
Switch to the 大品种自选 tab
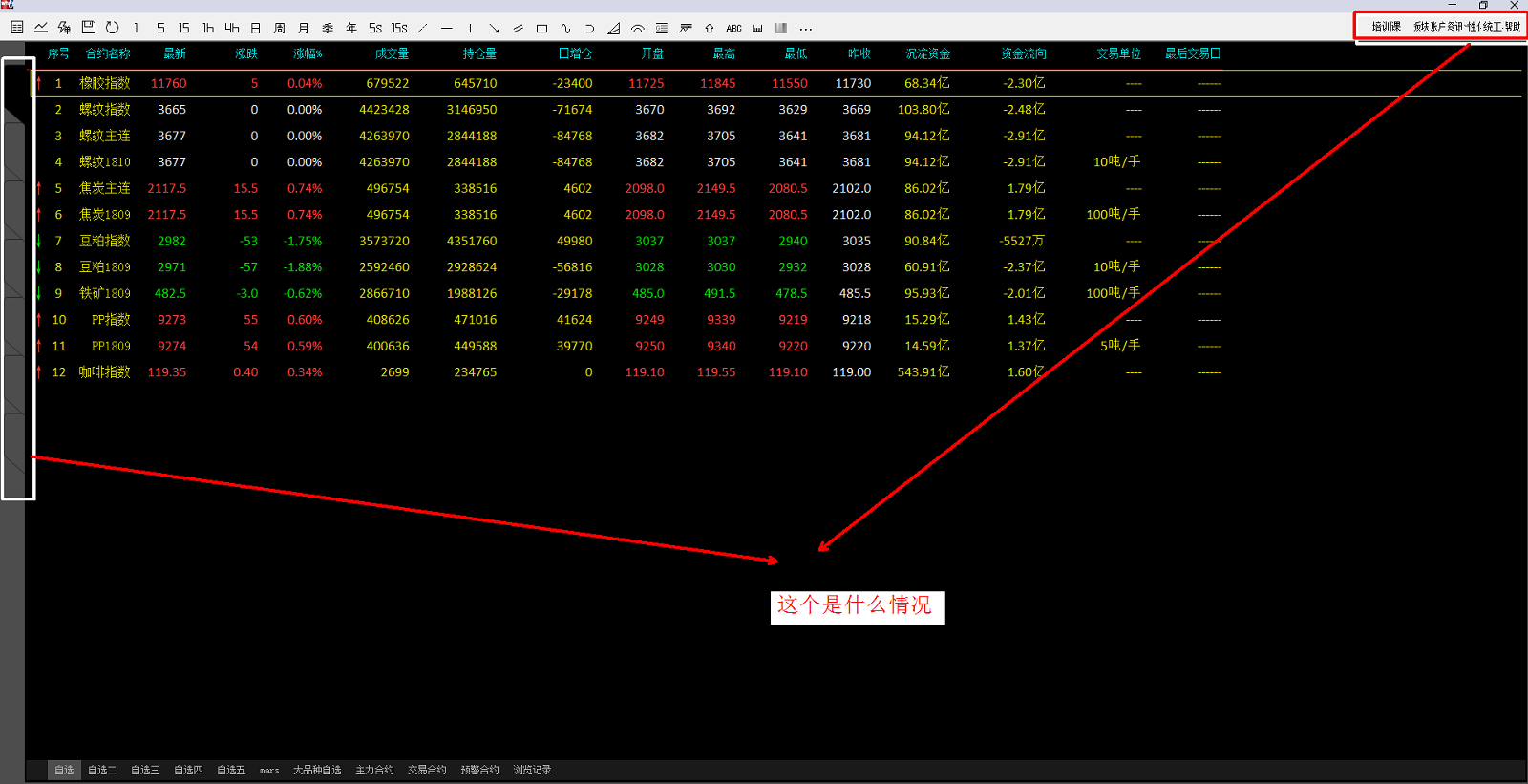[x=317, y=770]
